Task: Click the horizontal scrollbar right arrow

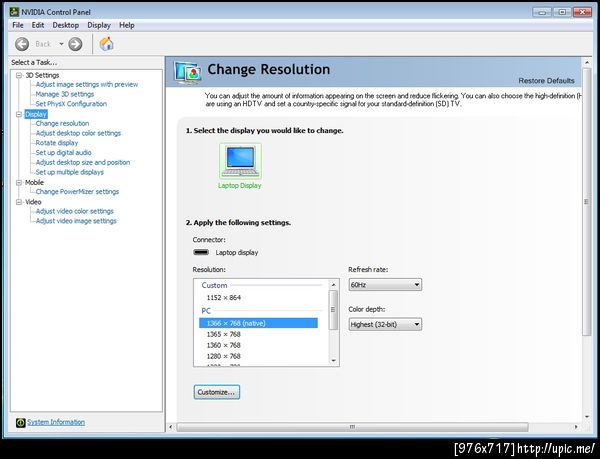Action: click(x=576, y=427)
